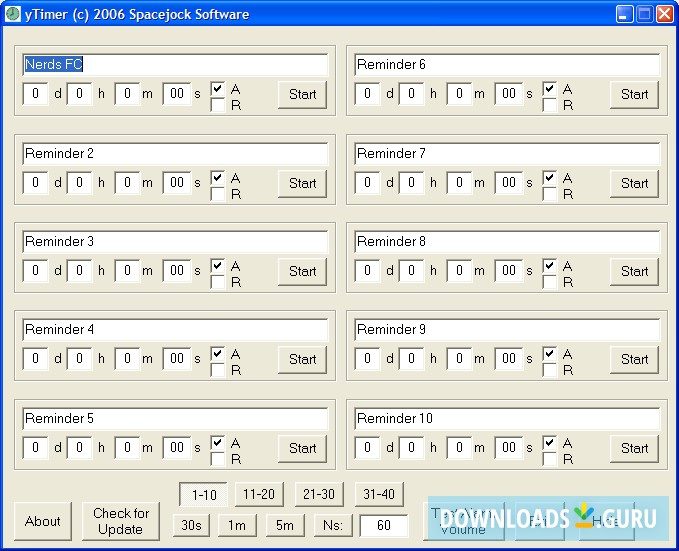
Task: Start the Reminder 5 timer
Action: point(302,448)
